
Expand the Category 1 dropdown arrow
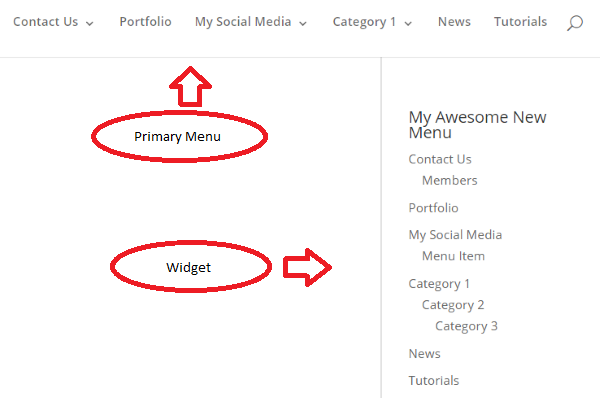[x=408, y=24]
